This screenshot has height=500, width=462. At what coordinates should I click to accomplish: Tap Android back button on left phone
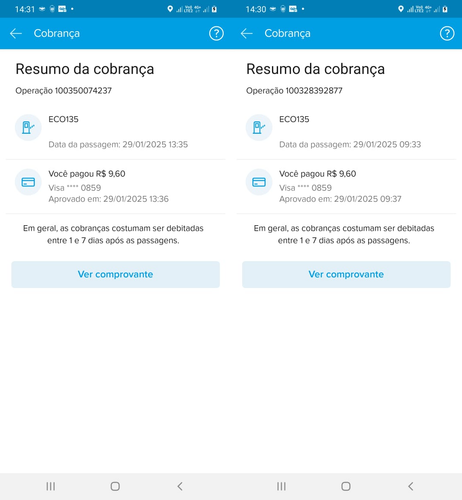point(180,486)
